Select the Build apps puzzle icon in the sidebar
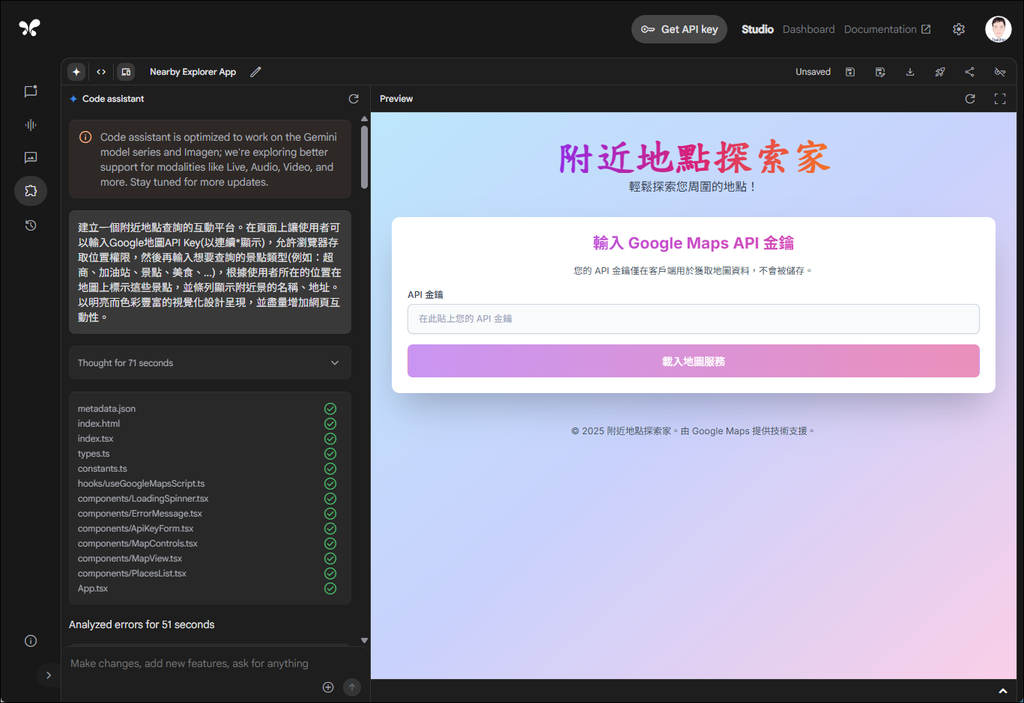The image size is (1024, 703). [31, 191]
